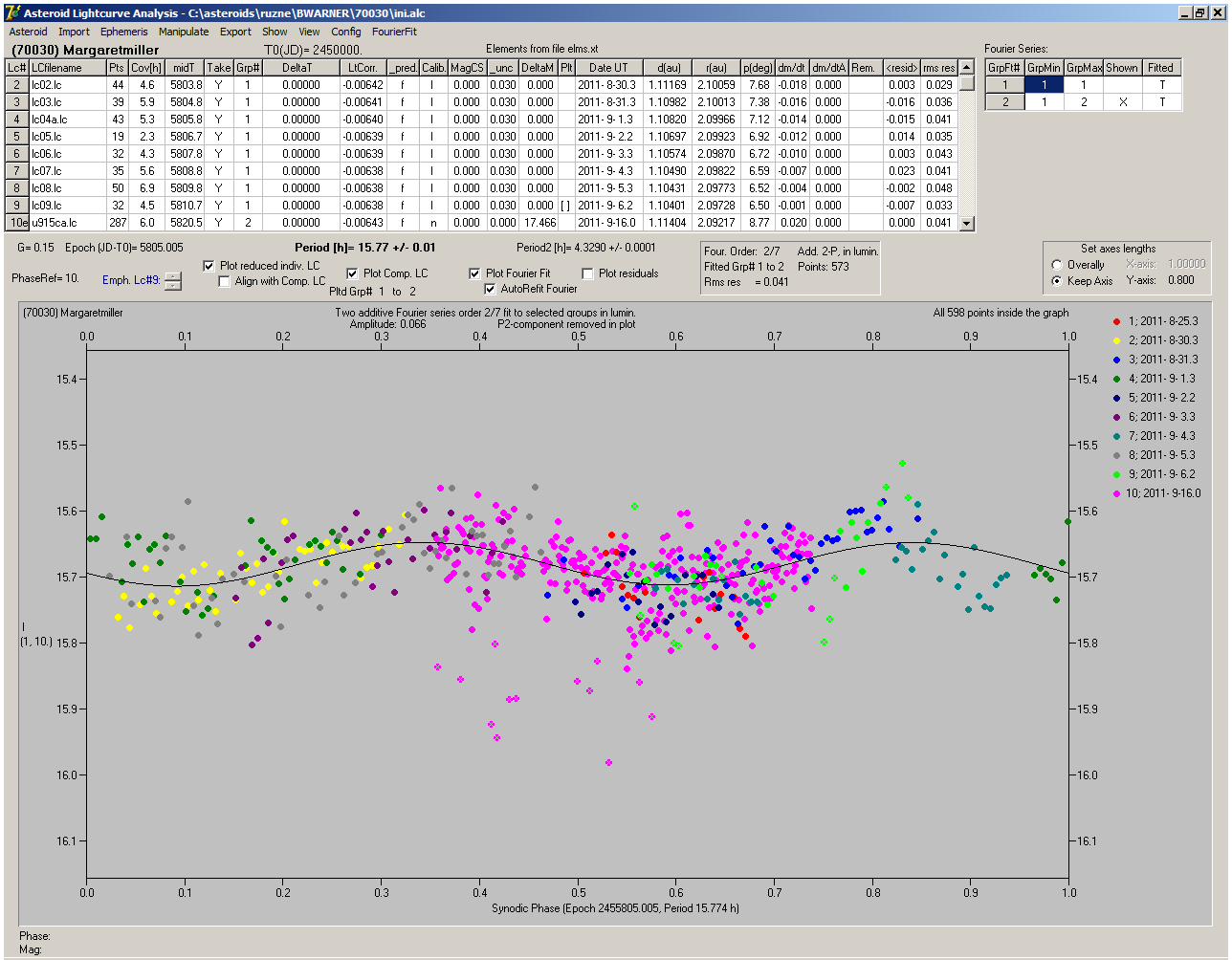Click the Y-axis length field 0.800
The height and width of the screenshot is (960, 1232).
point(1180,281)
